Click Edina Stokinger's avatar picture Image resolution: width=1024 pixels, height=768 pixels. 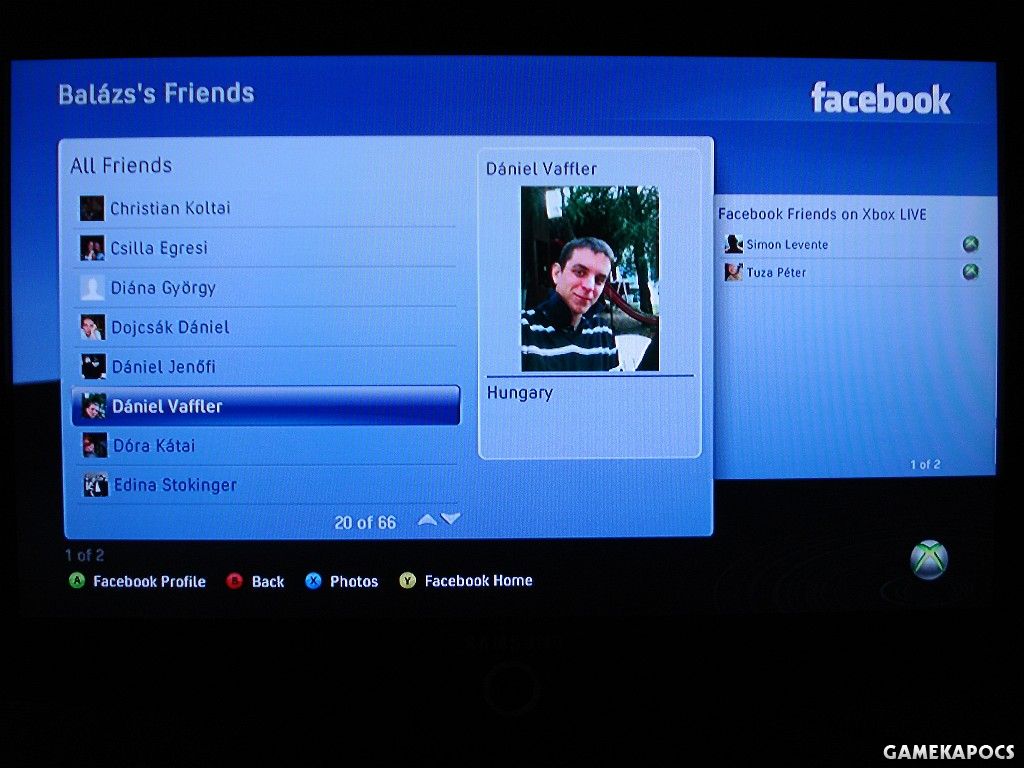tap(95, 485)
